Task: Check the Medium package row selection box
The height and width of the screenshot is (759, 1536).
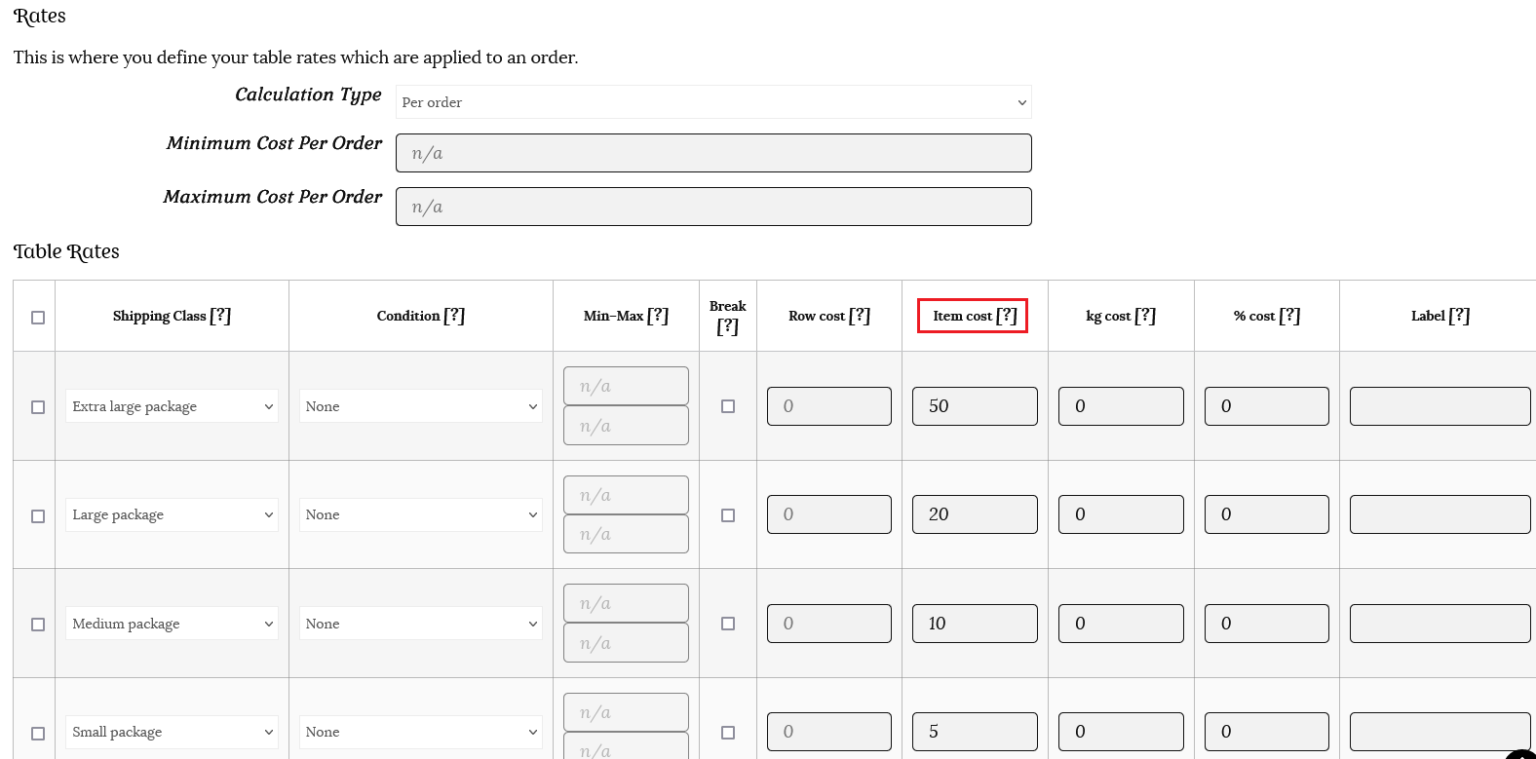Action: point(38,624)
